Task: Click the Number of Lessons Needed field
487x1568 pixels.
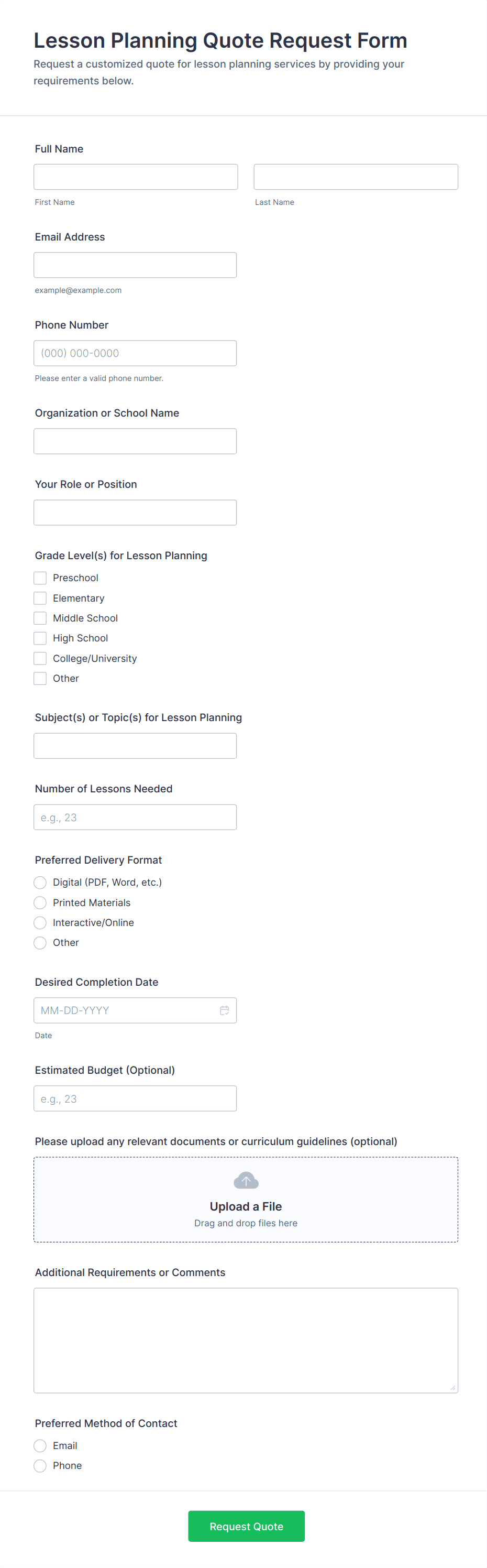Action: 135,818
